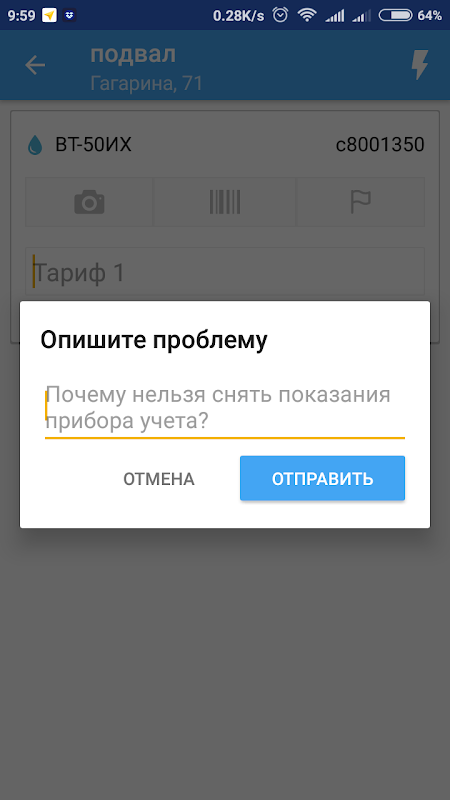Tap the ВТ-50ИХ meter name
The width and height of the screenshot is (450, 800).
pyautogui.click(x=93, y=145)
